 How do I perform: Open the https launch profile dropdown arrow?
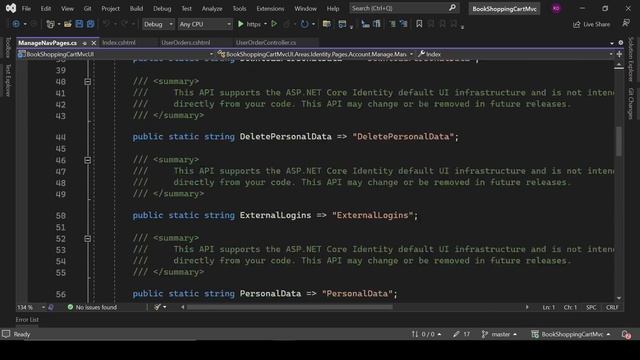pos(265,24)
